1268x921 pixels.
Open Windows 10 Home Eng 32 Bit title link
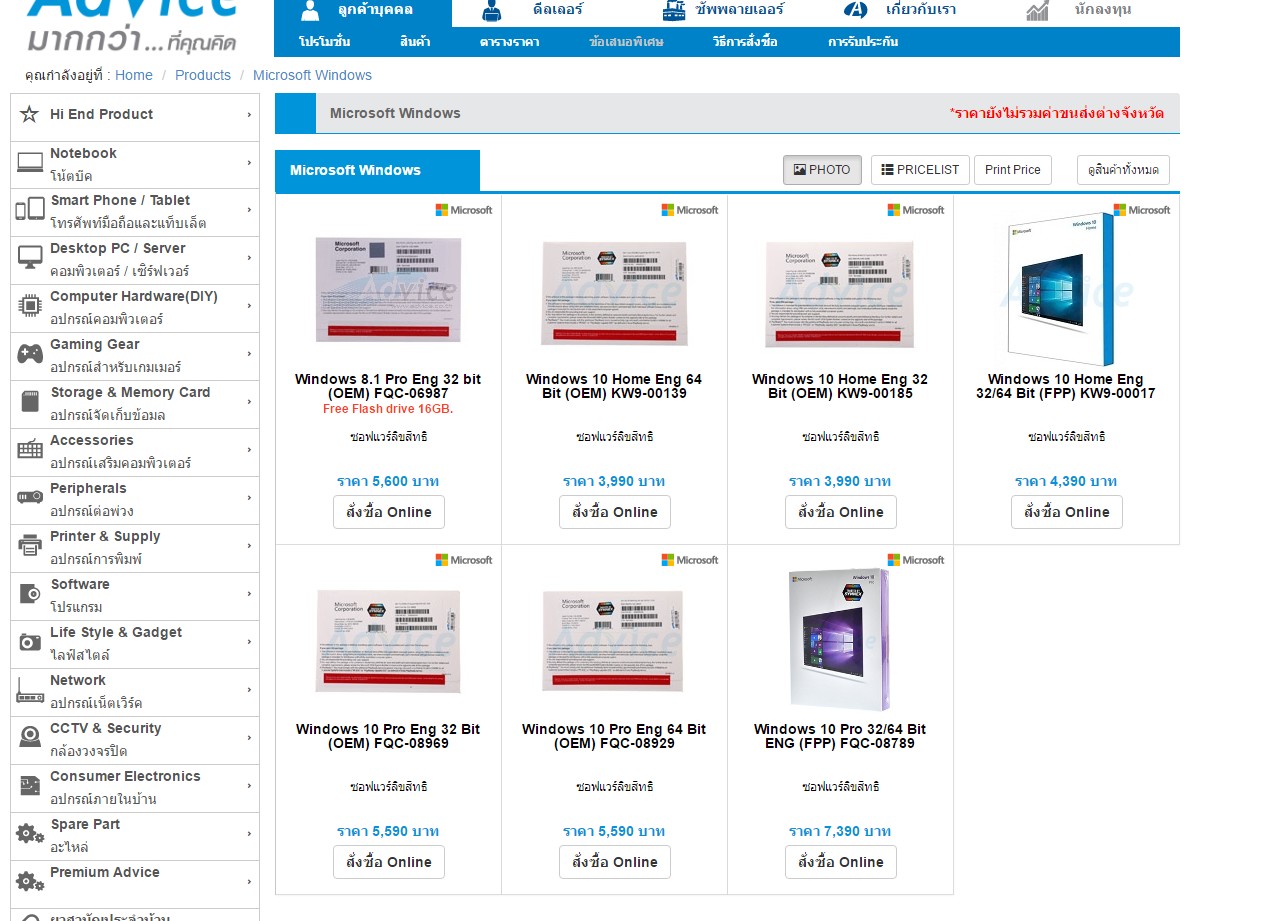[x=840, y=386]
